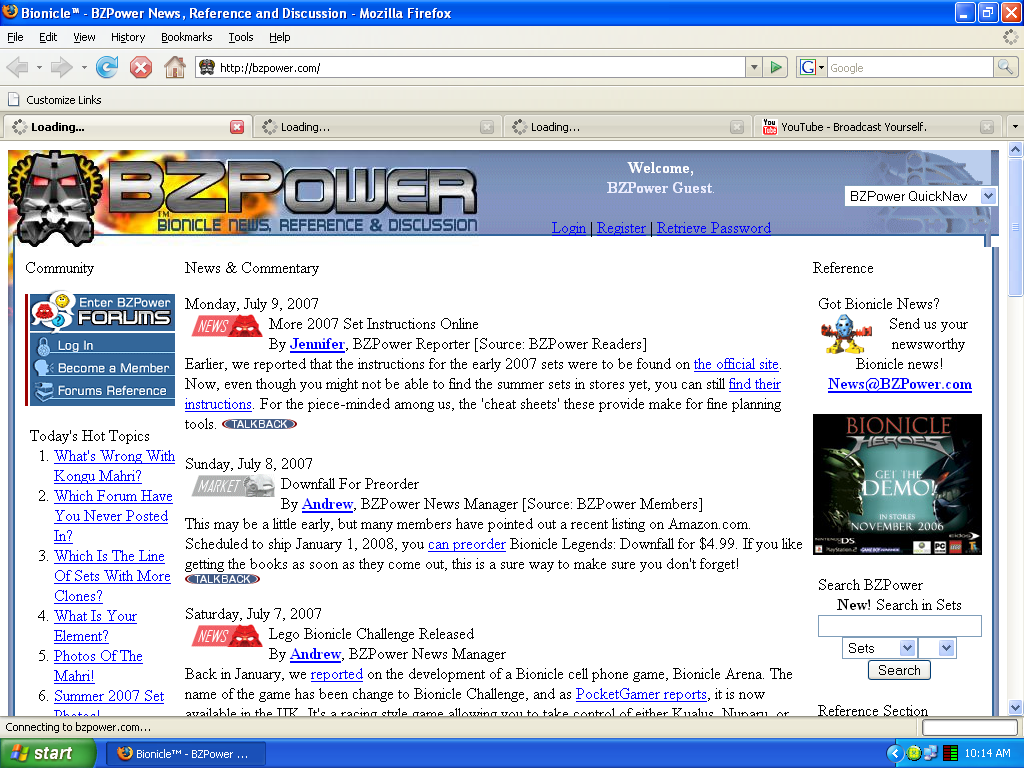Viewport: 1024px width, 768px height.
Task: Open PocketGamer reports link
Action: pos(641,694)
